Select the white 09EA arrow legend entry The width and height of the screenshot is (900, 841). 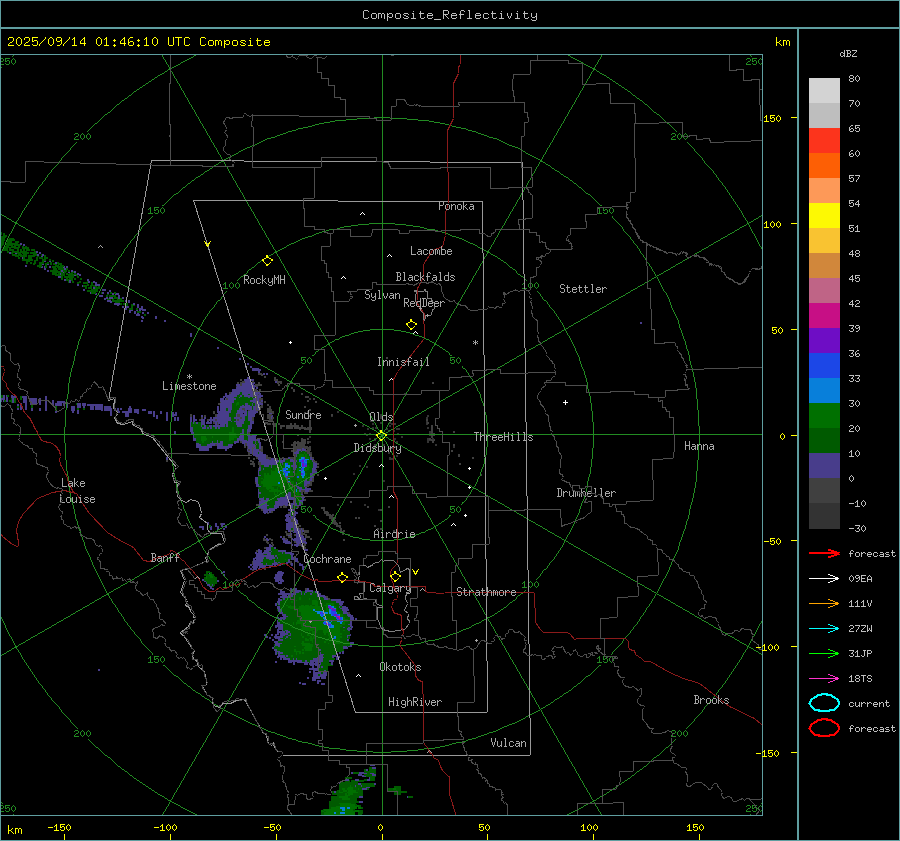tap(824, 579)
